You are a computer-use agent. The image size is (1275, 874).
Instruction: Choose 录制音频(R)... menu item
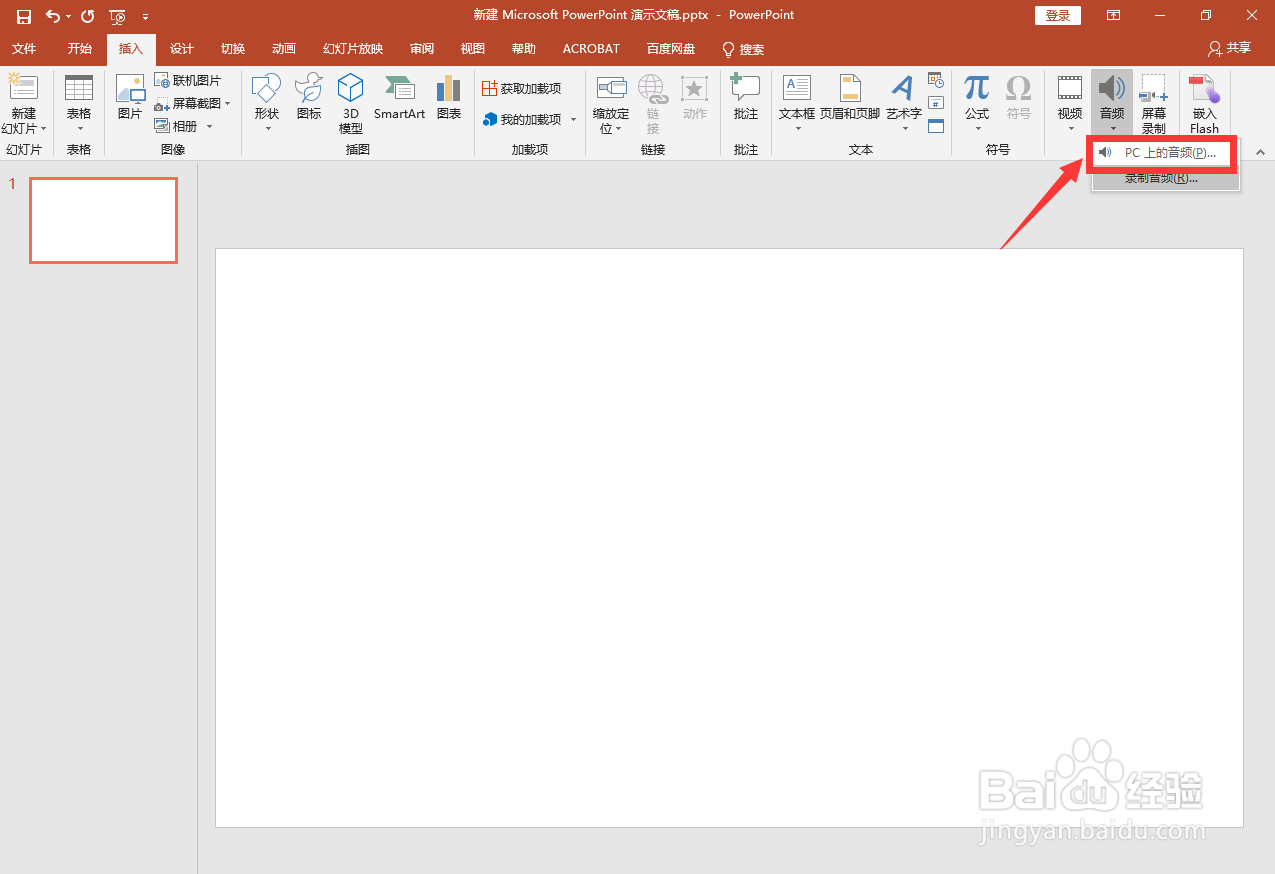[x=1164, y=178]
